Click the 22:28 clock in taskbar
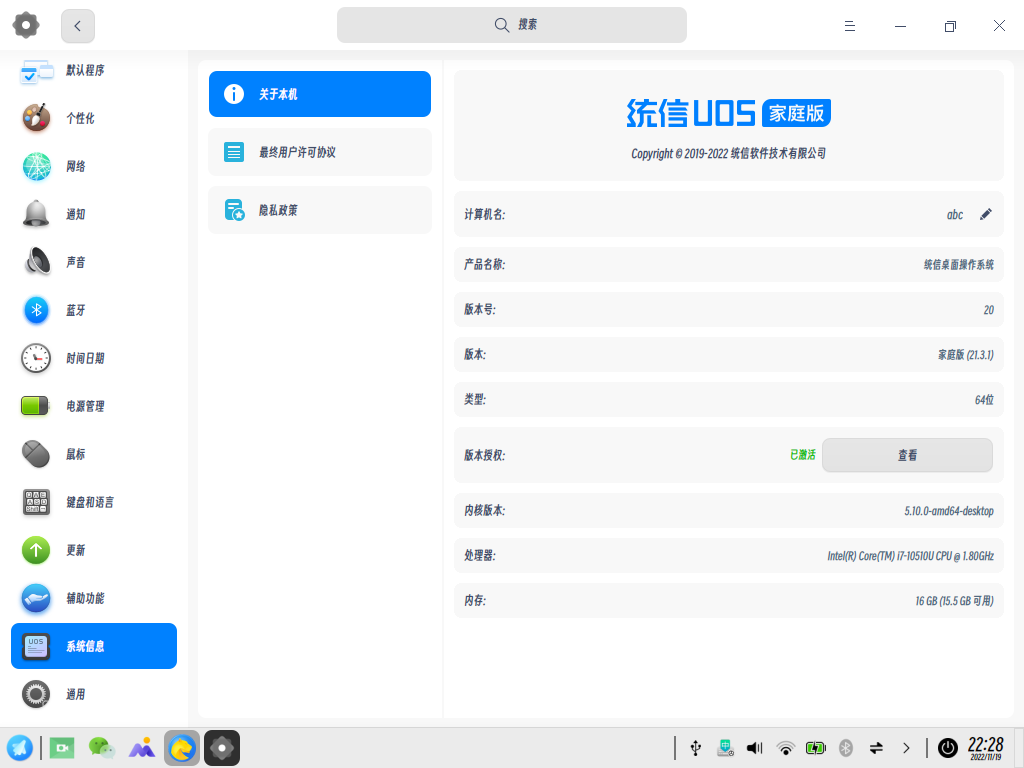Viewport: 1024px width, 768px height. coord(985,748)
